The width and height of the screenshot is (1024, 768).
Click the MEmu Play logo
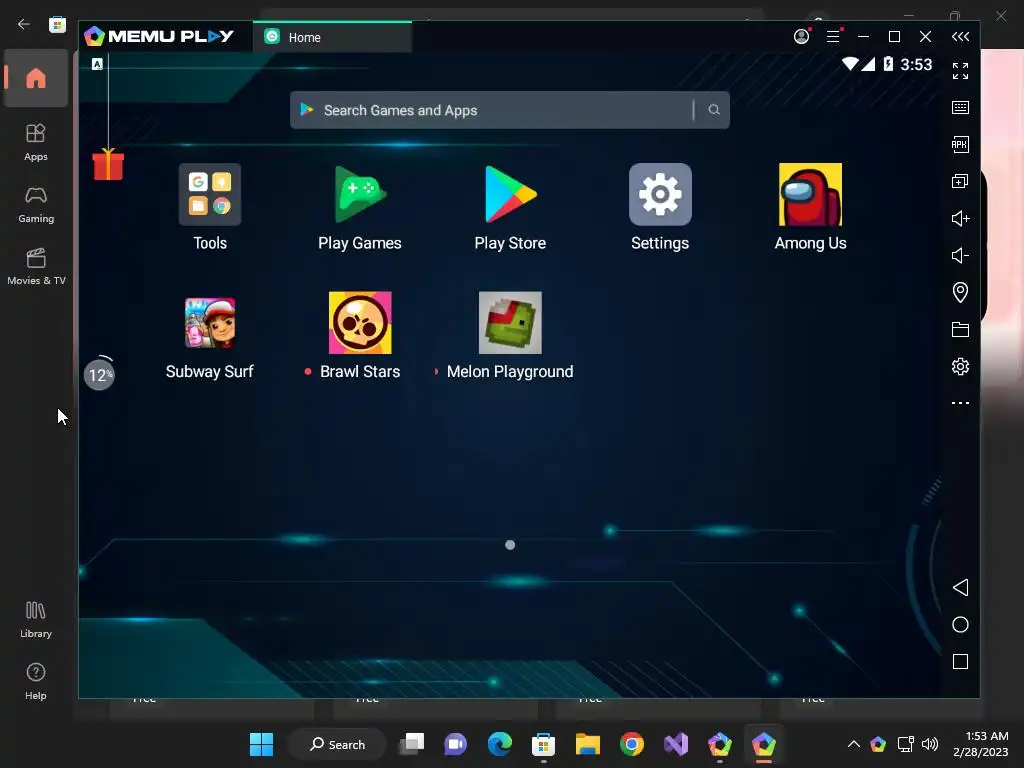(159, 36)
